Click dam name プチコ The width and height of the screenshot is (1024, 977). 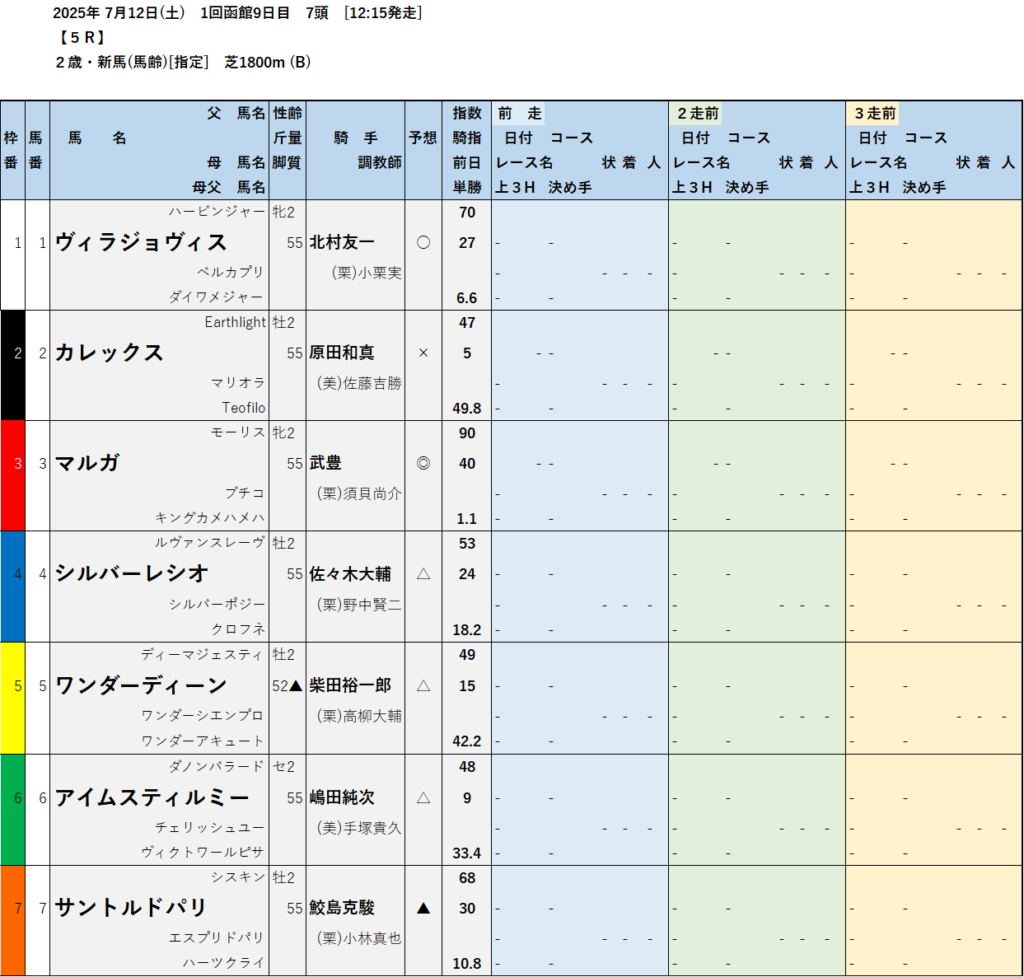[x=245, y=492]
